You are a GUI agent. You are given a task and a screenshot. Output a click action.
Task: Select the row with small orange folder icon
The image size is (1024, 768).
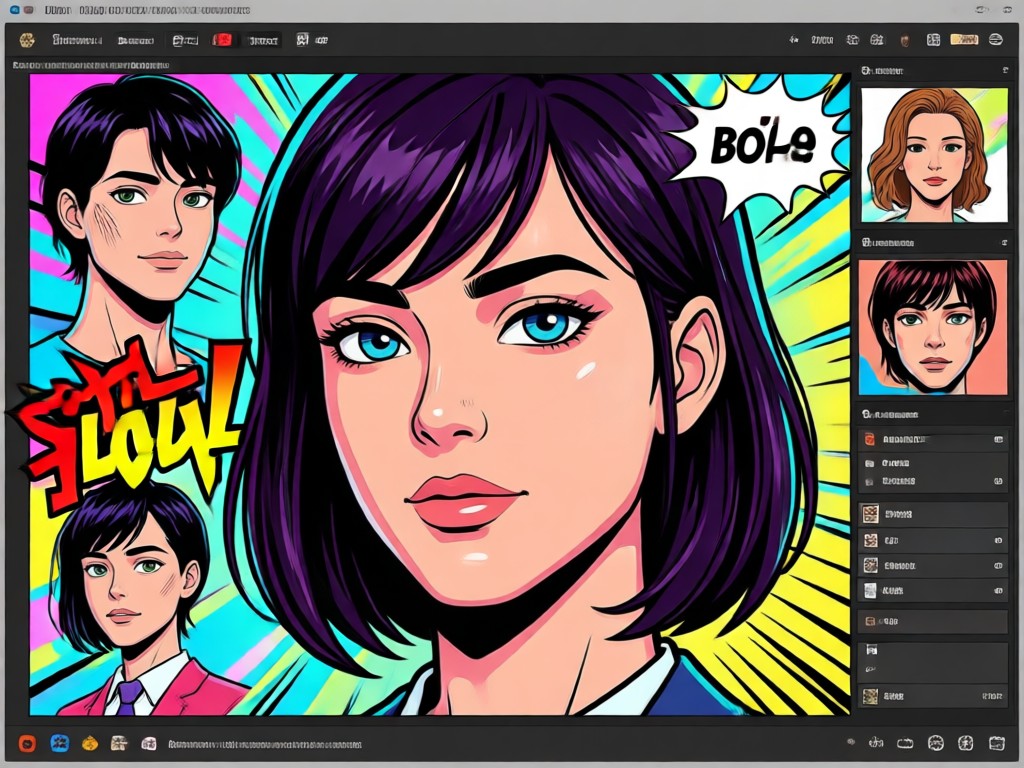click(933, 622)
